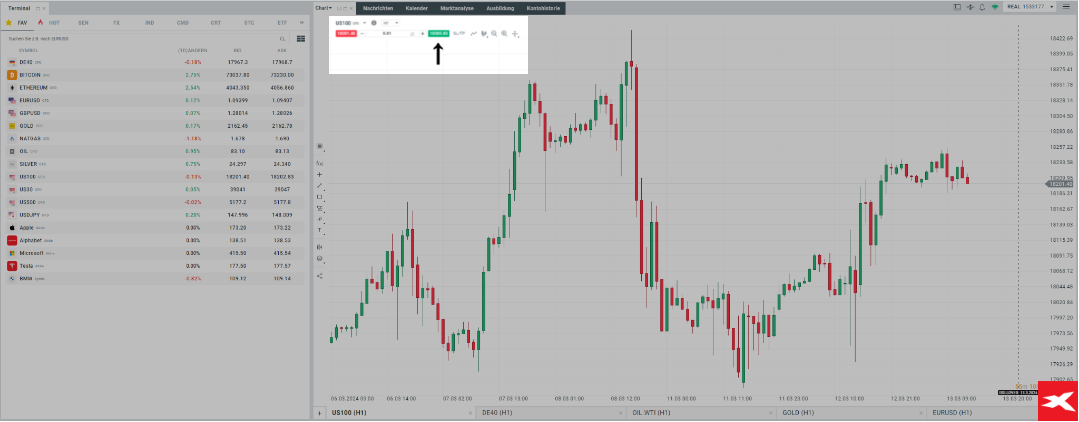
Task: Click the green diamond icon
Action: (x=994, y=7)
